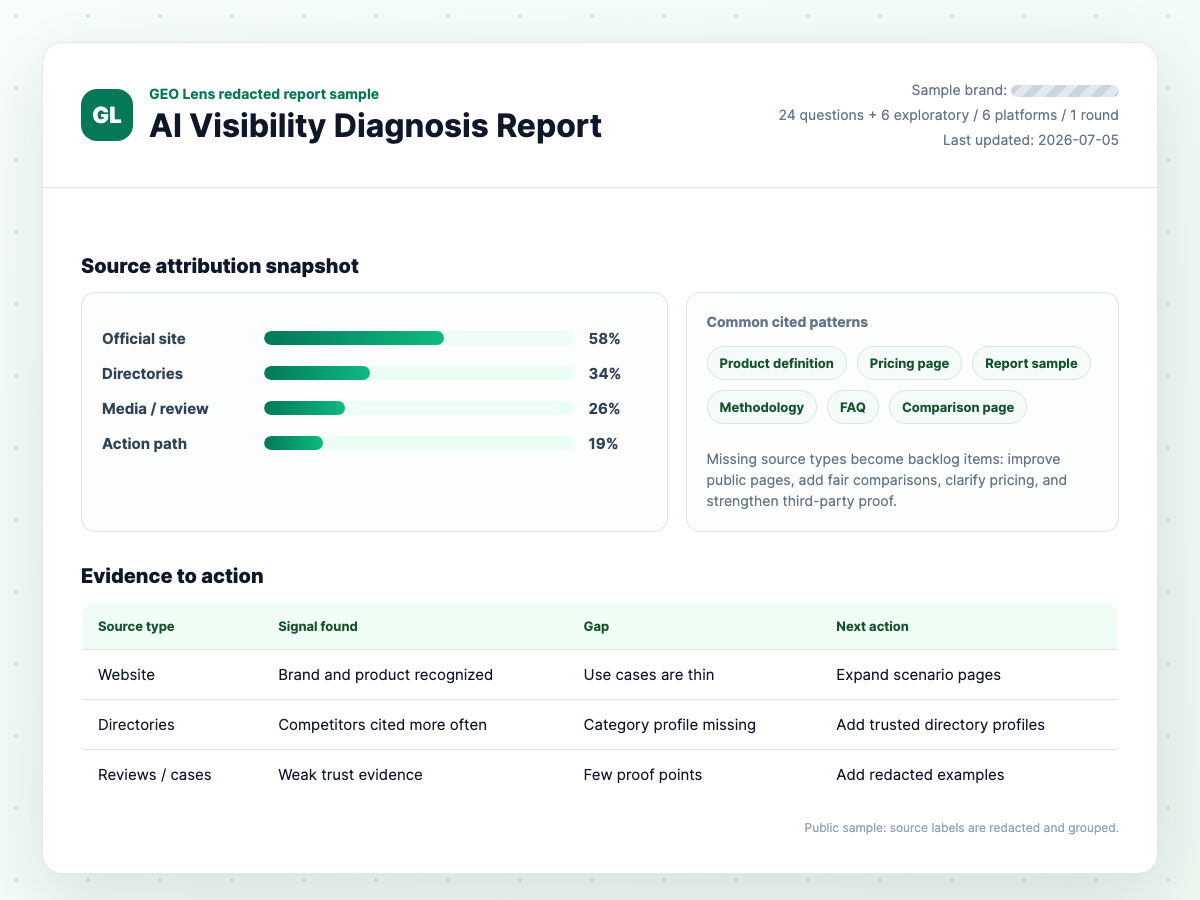Select the FAQ tag

(853, 407)
